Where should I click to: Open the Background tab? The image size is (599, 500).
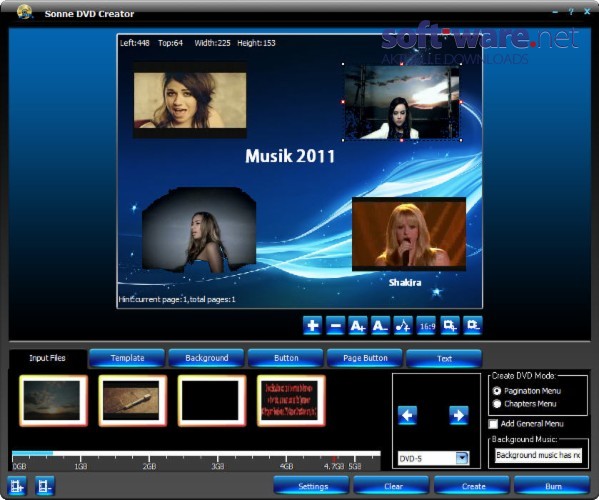(207, 358)
